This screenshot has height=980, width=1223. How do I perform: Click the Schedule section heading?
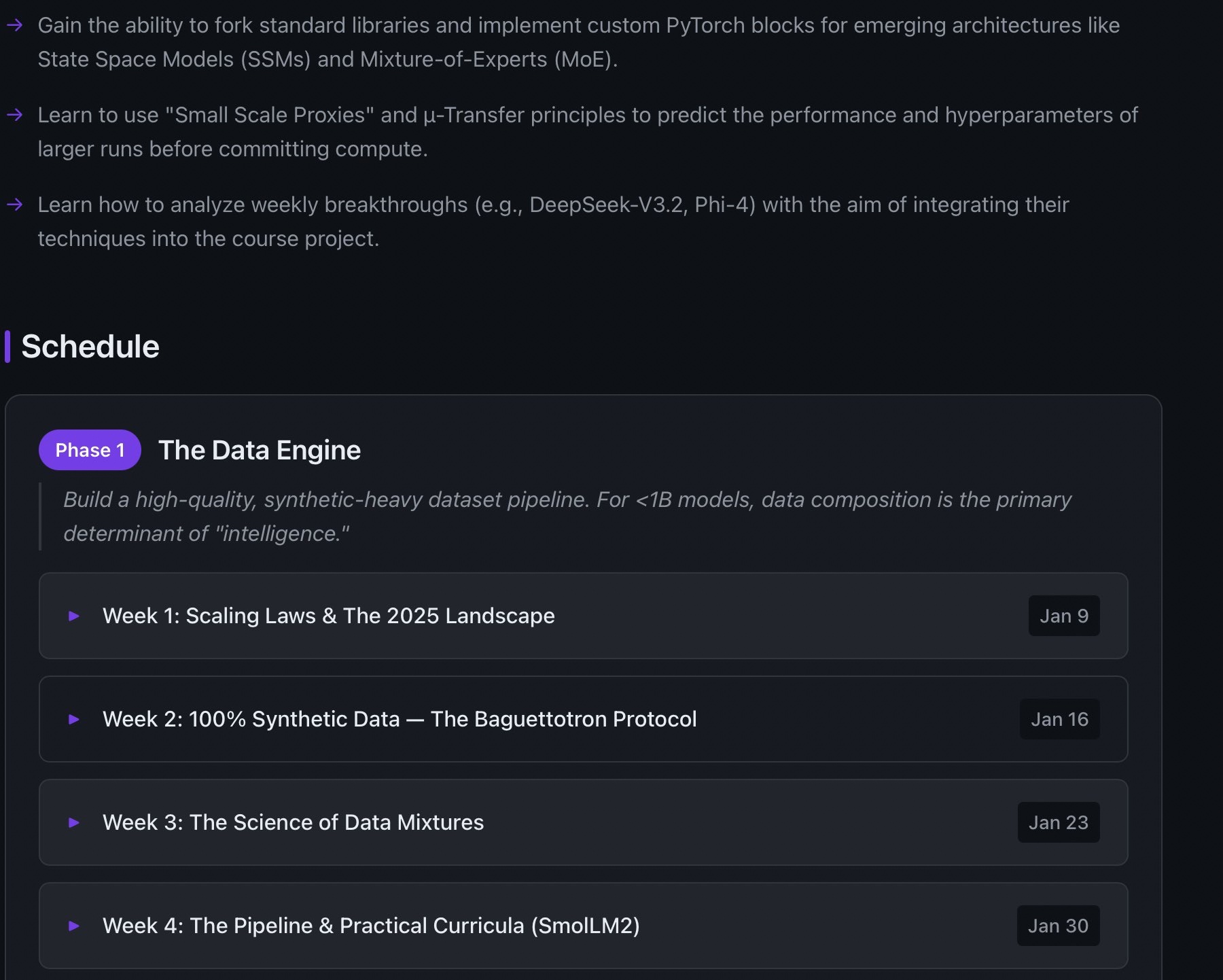pyautogui.click(x=90, y=347)
